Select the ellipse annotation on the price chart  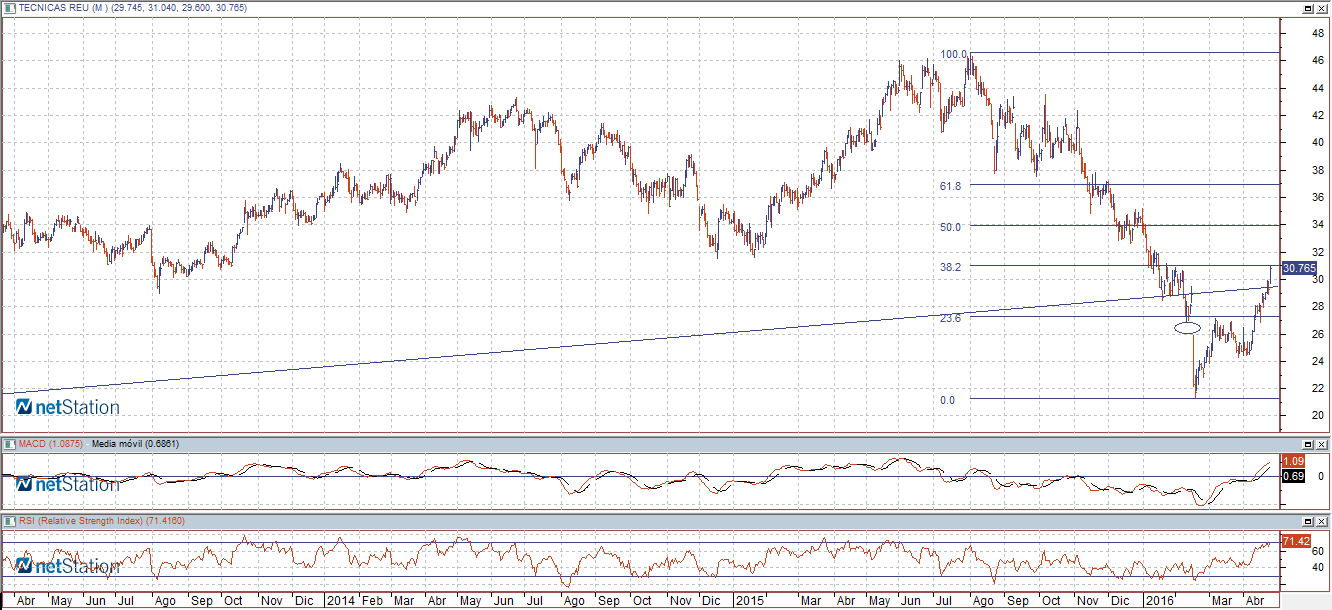tap(1187, 327)
